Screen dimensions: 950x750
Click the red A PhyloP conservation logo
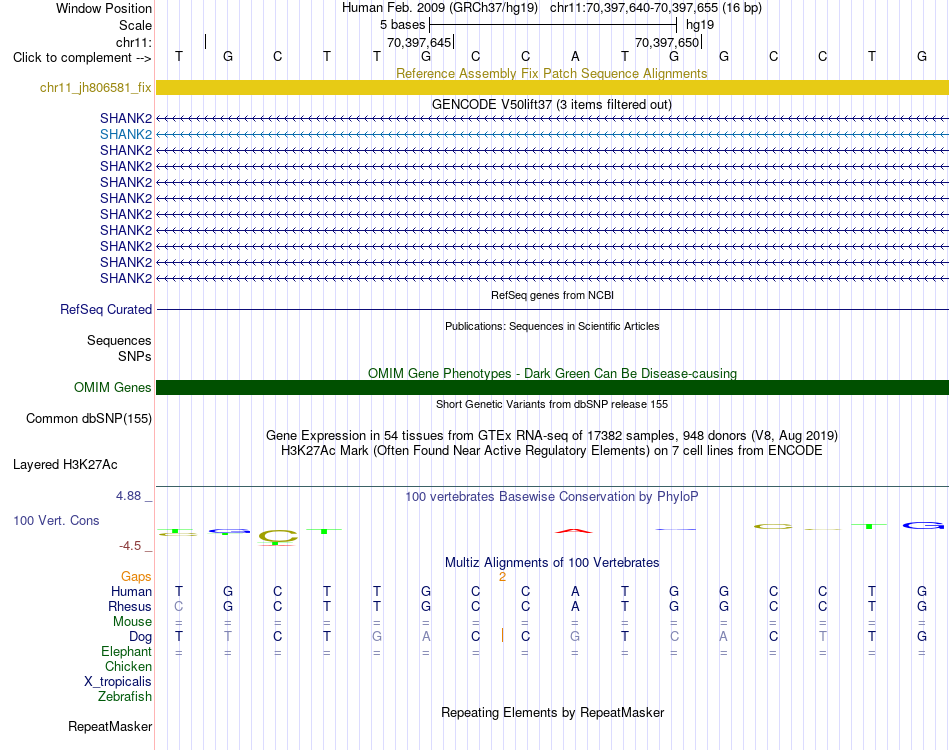(x=574, y=531)
